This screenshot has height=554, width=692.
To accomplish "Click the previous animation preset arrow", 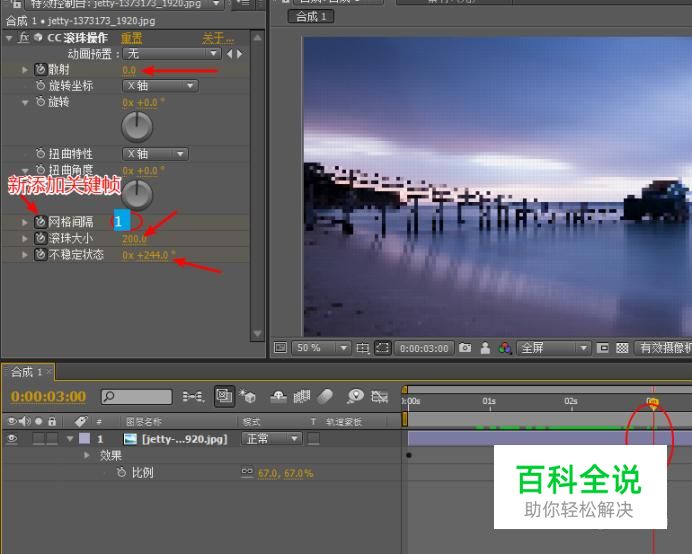I will point(229,54).
